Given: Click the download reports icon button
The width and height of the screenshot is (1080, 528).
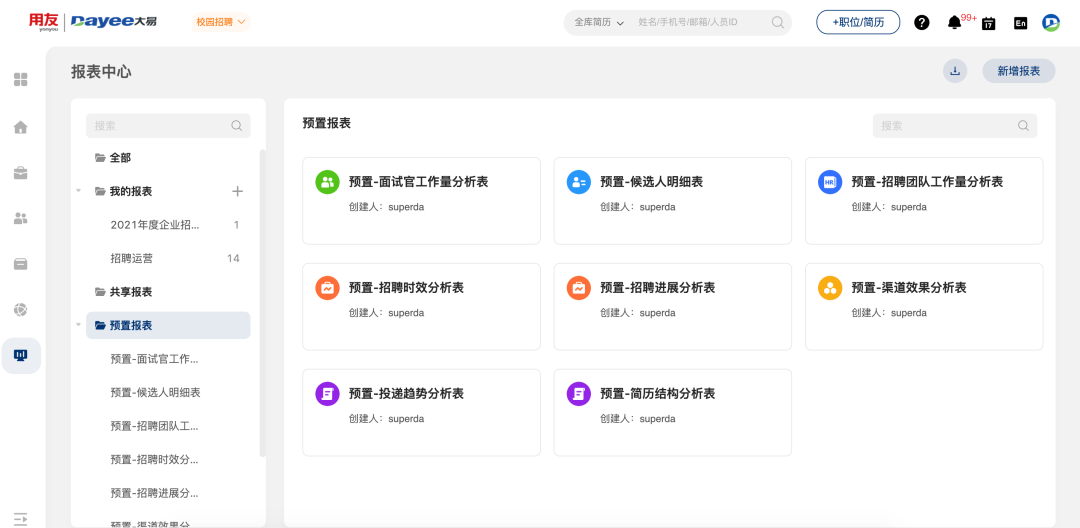Looking at the screenshot, I should coord(955,71).
